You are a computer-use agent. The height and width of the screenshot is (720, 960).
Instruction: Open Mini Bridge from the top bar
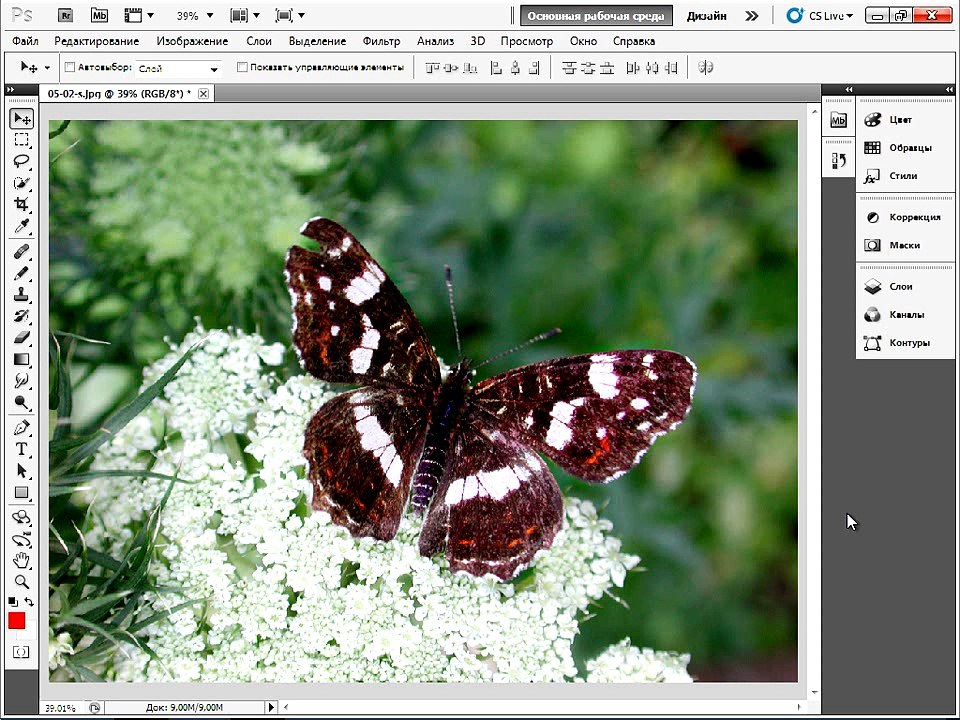click(99, 15)
